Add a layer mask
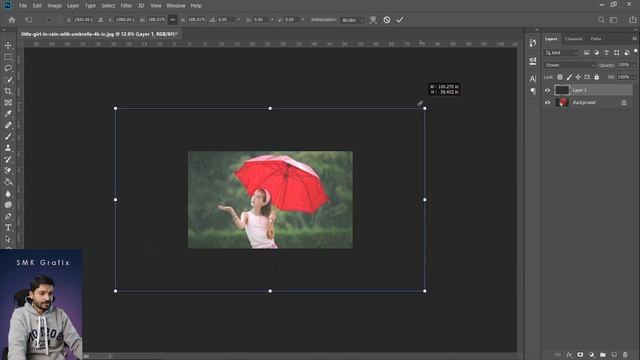 [x=580, y=355]
